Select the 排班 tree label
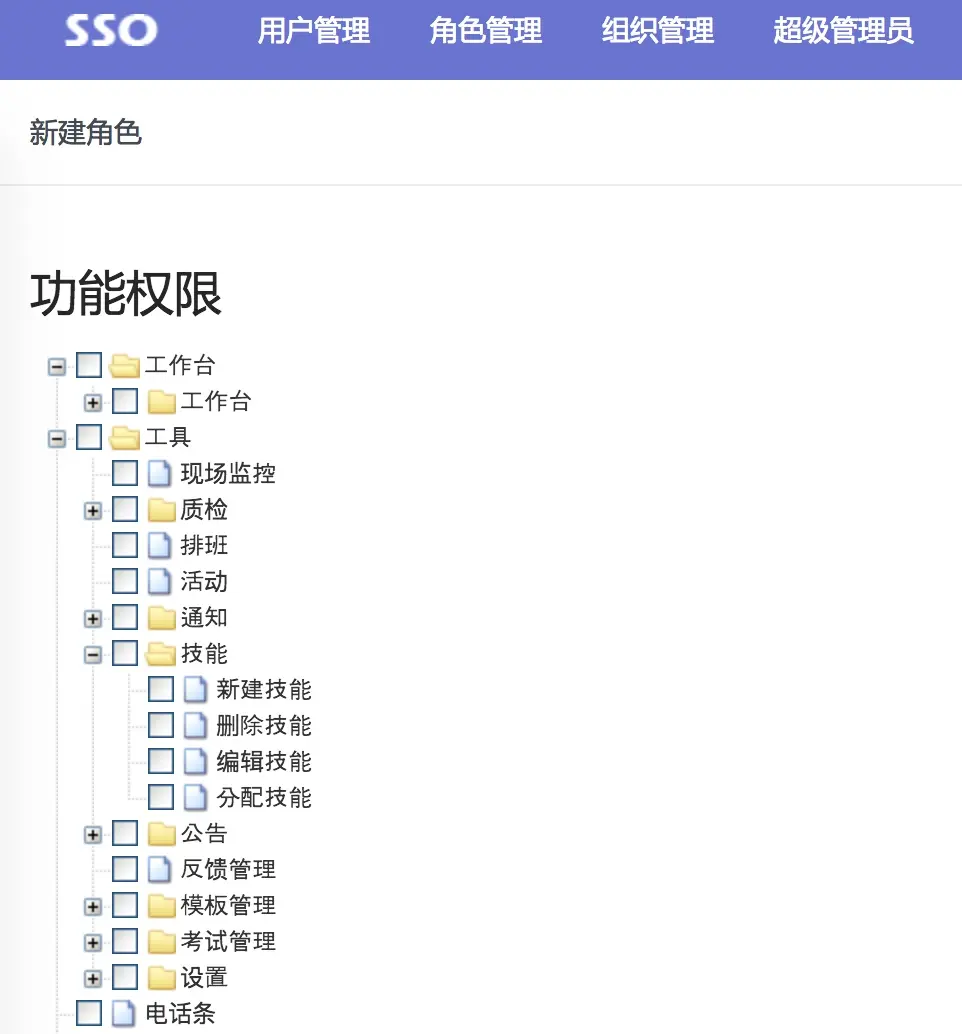The image size is (962, 1034). (204, 545)
